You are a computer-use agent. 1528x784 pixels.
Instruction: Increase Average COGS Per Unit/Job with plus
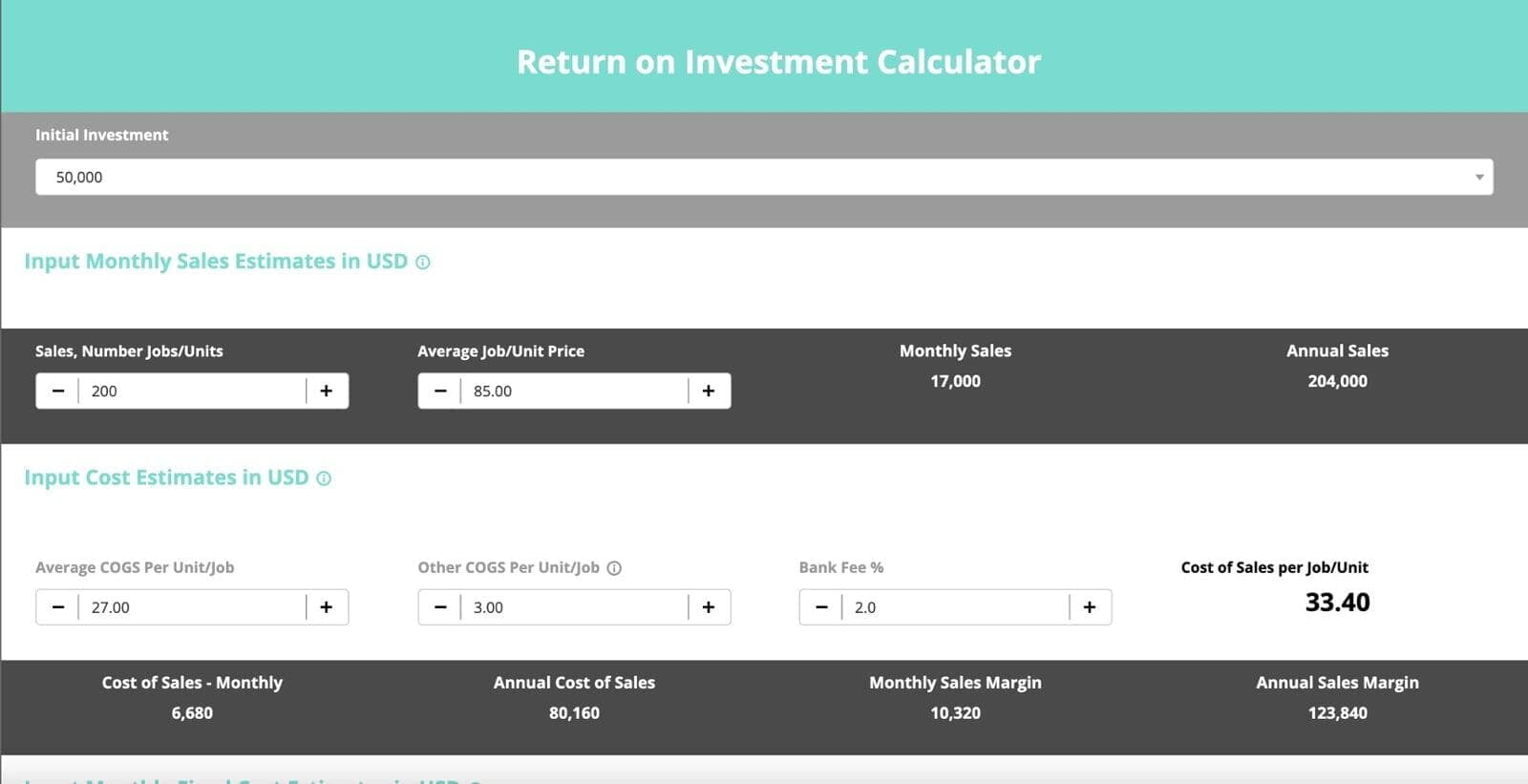327,607
